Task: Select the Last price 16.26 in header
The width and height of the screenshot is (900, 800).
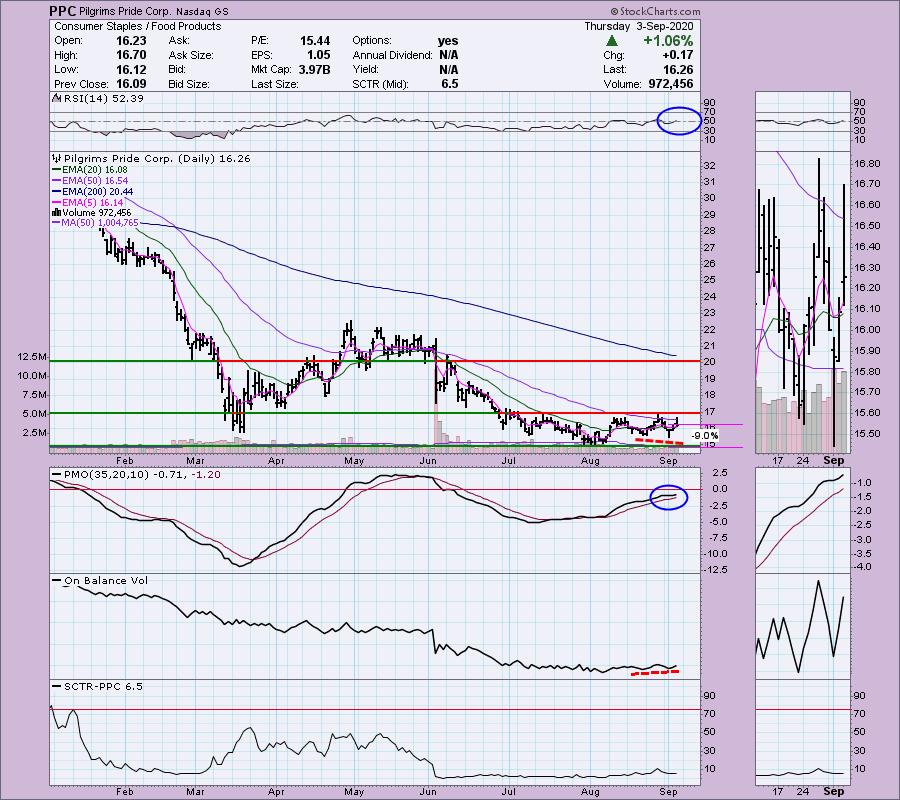Action: click(x=678, y=69)
